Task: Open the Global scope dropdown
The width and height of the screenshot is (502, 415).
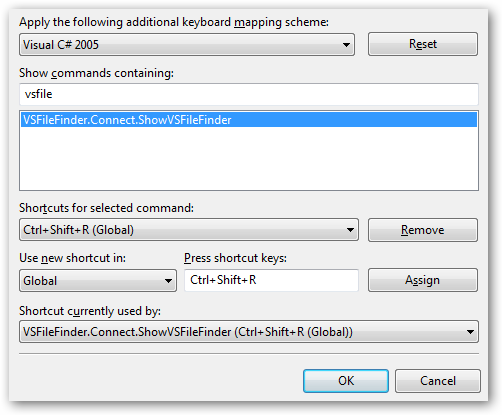Action: pos(98,281)
